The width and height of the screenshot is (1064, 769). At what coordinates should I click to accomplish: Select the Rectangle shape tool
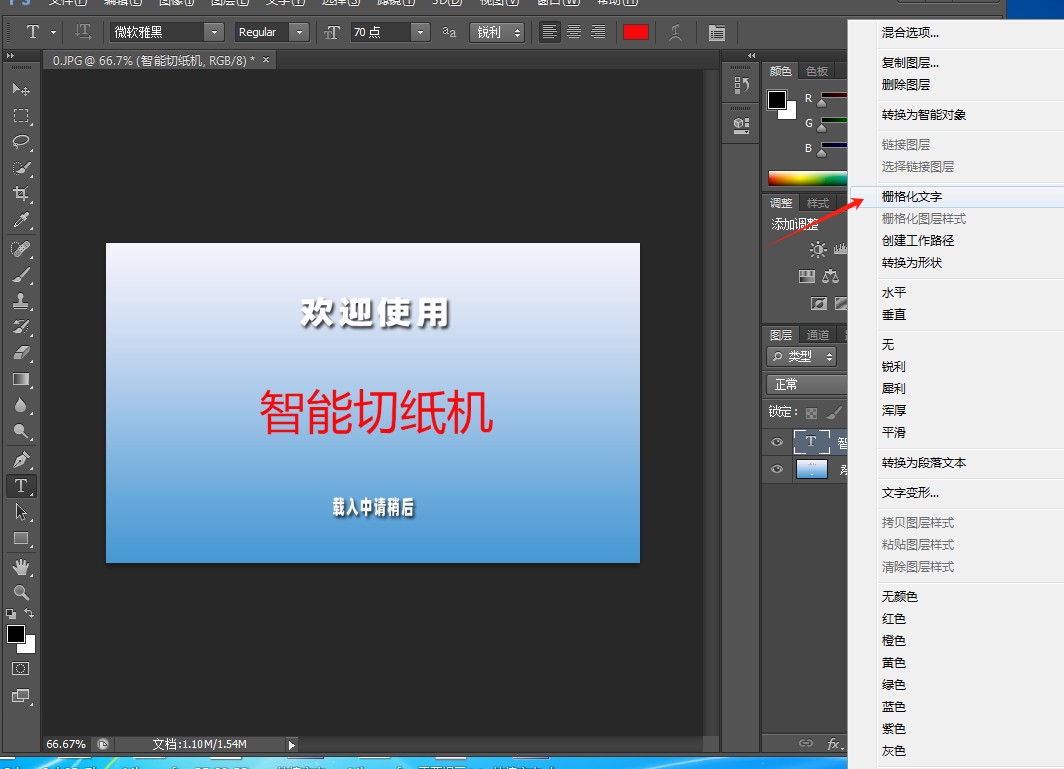click(x=21, y=538)
